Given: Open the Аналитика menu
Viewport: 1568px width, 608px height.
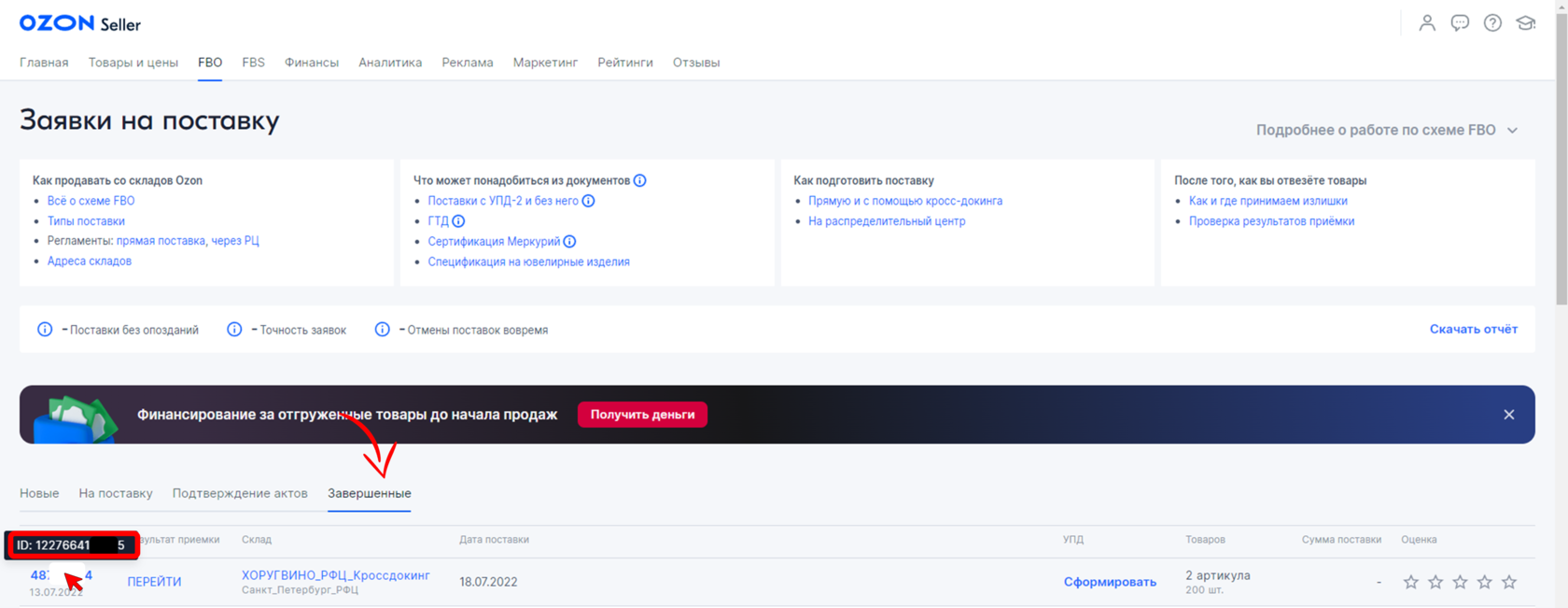Looking at the screenshot, I should [390, 63].
